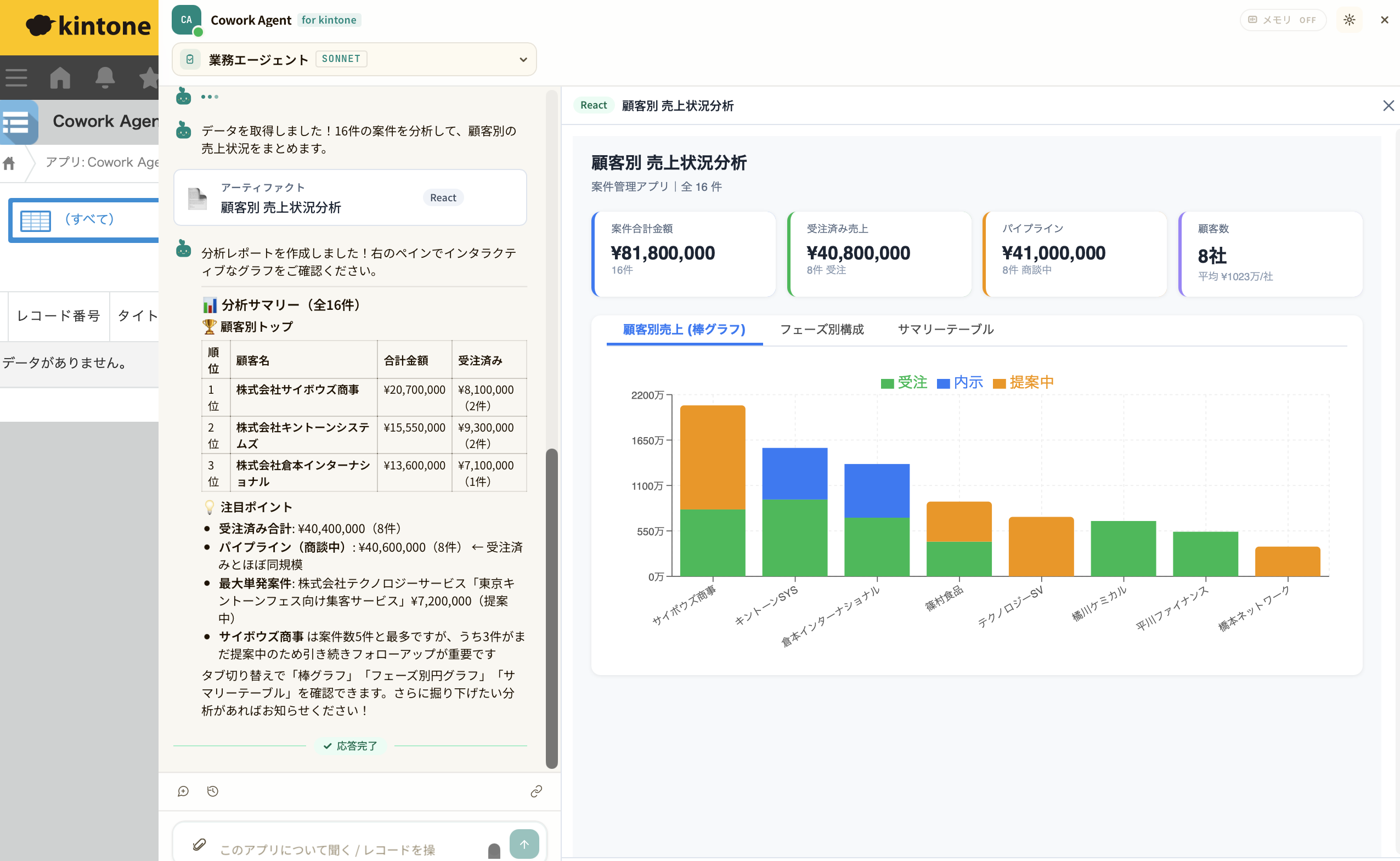Click the 'for kintone' label

329,20
